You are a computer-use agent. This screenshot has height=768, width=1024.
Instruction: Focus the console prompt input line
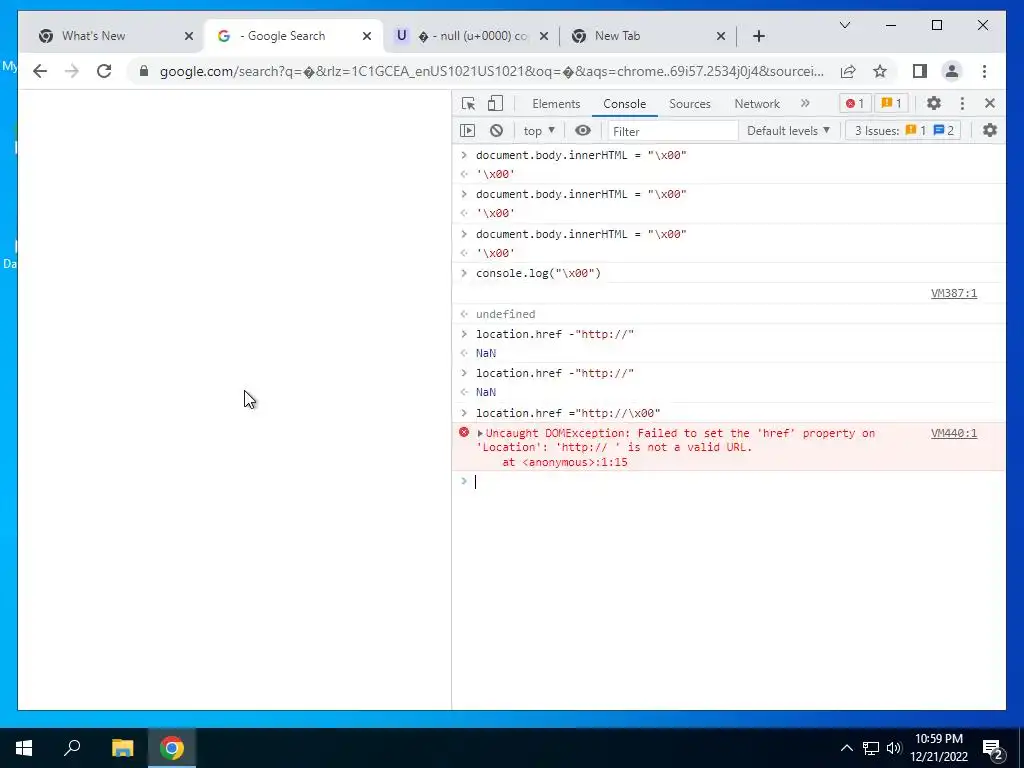tap(738, 482)
